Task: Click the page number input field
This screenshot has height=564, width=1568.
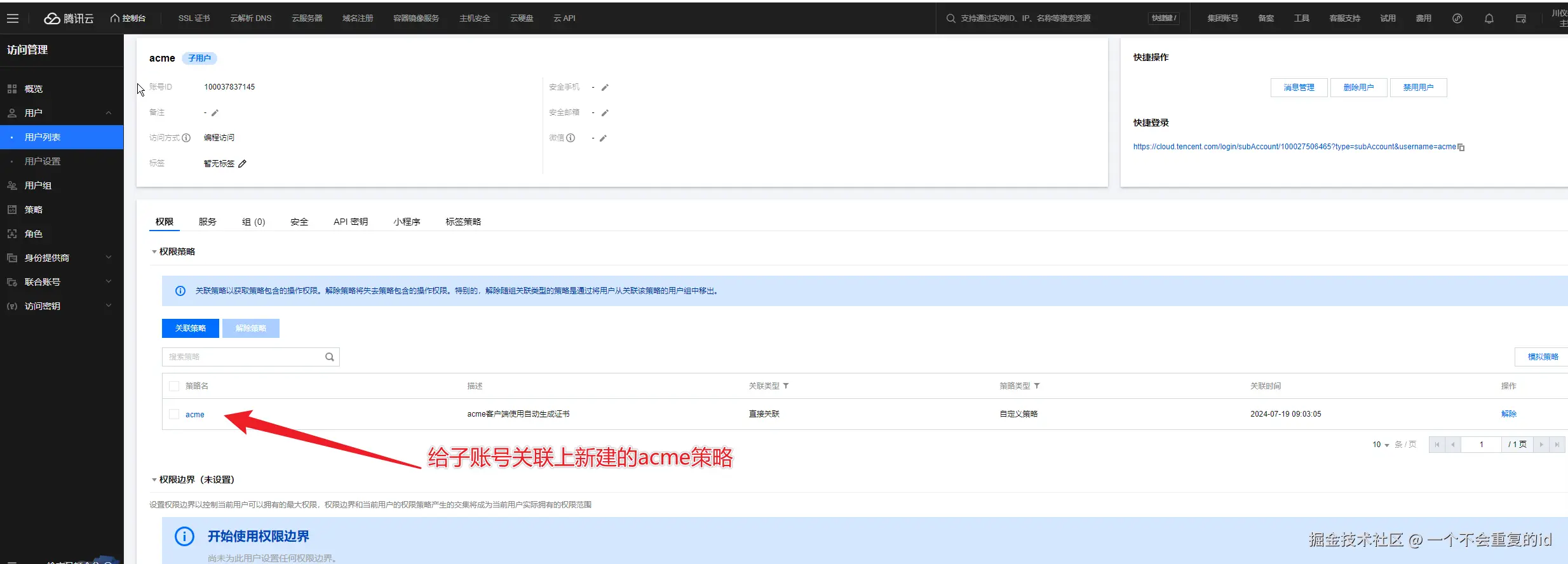Action: tap(1481, 445)
